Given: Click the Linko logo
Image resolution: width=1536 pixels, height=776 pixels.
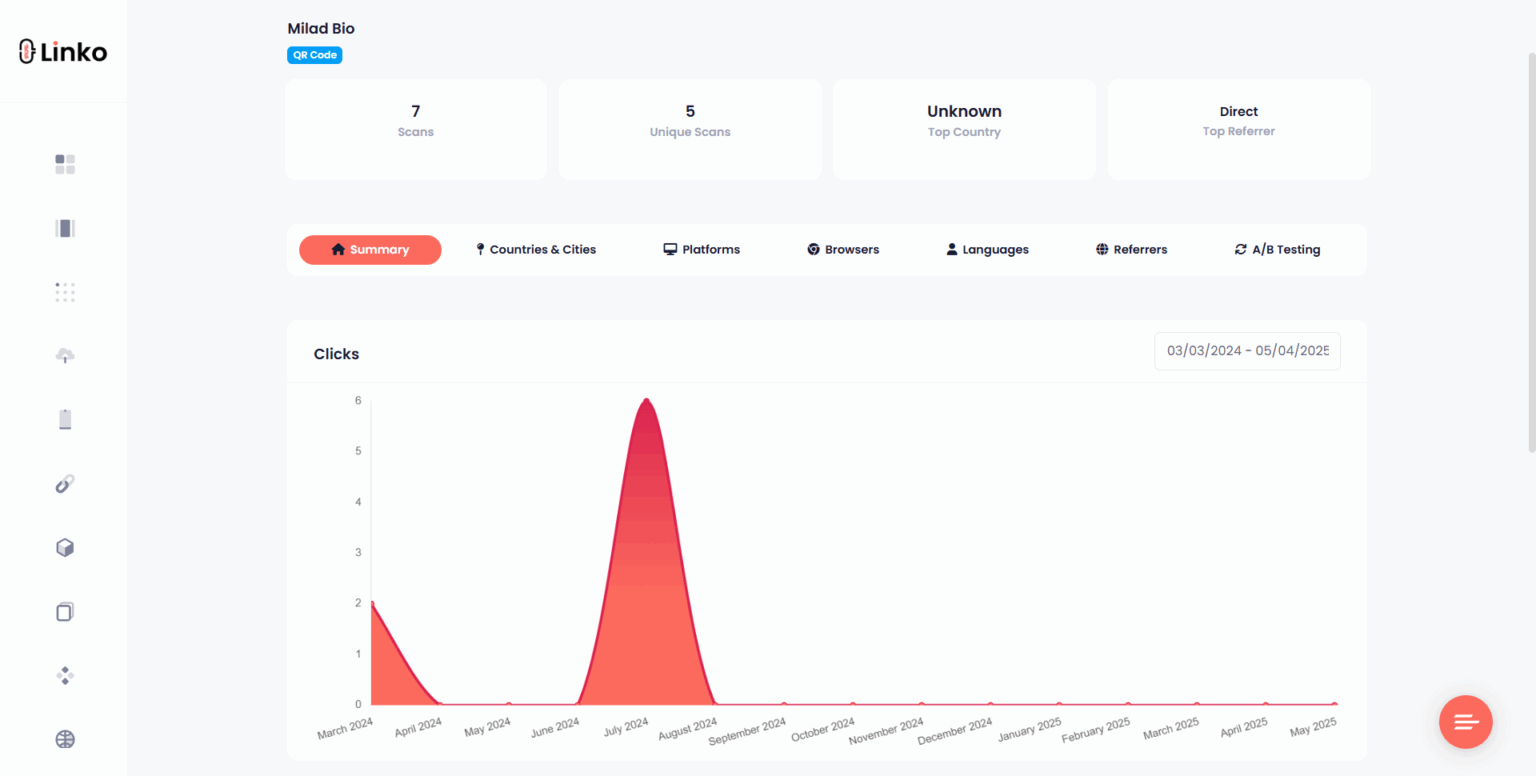Looking at the screenshot, I should click(63, 52).
